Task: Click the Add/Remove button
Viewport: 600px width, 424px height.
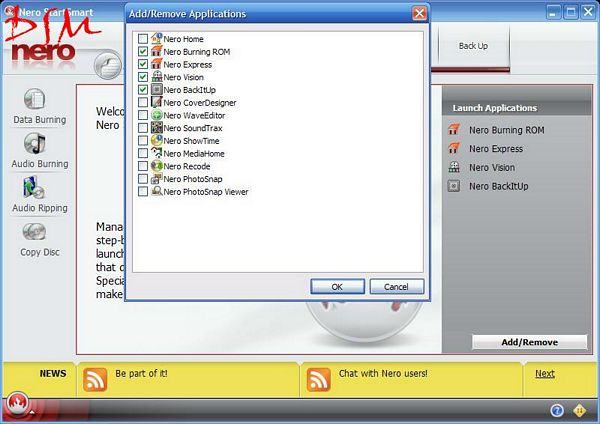Action: click(x=529, y=342)
